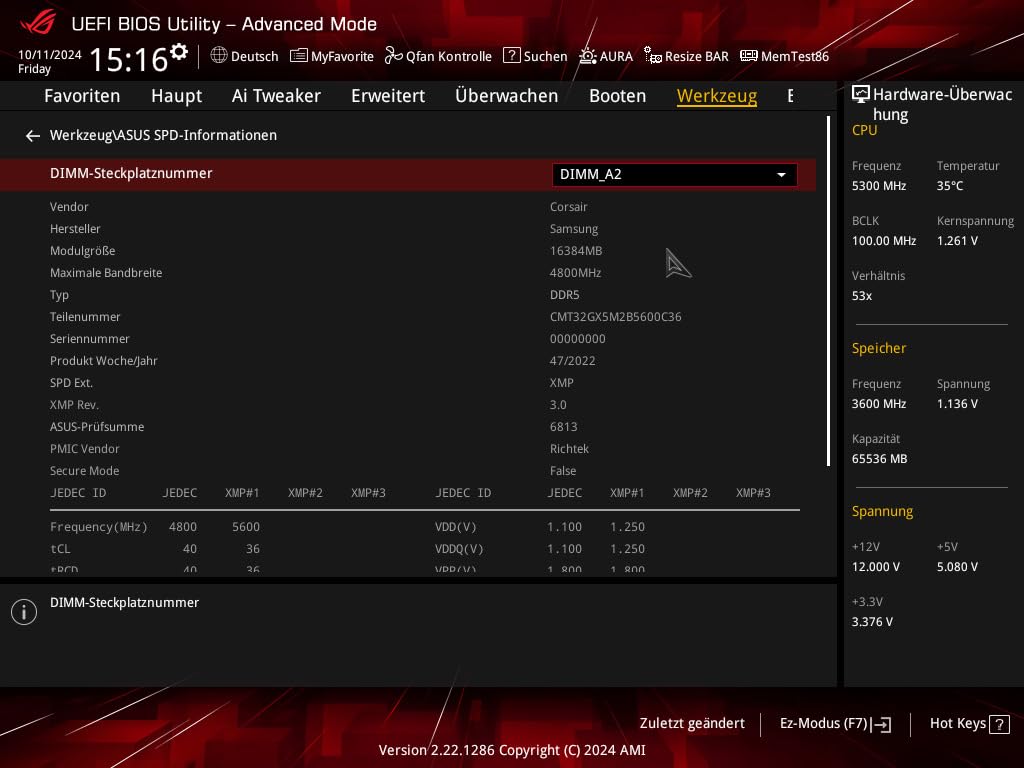Open the Ai Tweaker tab
This screenshot has height=768, width=1024.
click(276, 96)
